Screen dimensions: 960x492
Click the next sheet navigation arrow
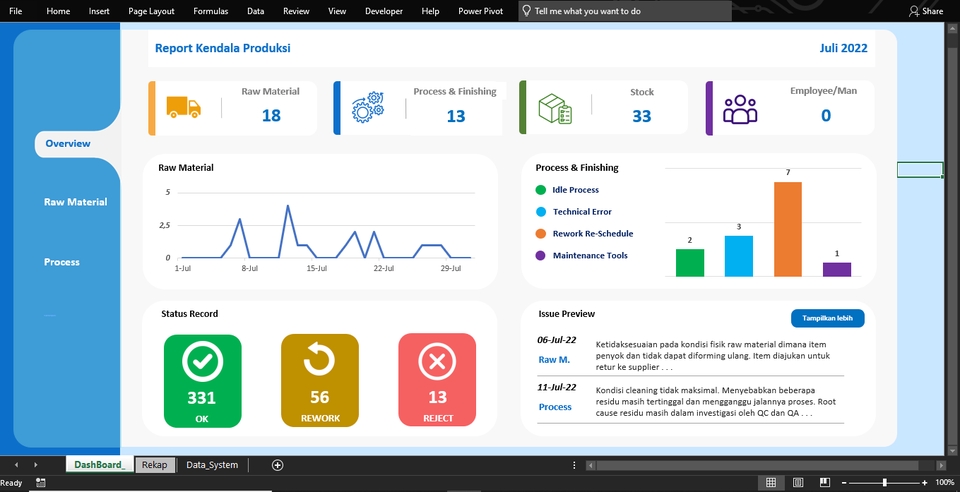(x=36, y=465)
